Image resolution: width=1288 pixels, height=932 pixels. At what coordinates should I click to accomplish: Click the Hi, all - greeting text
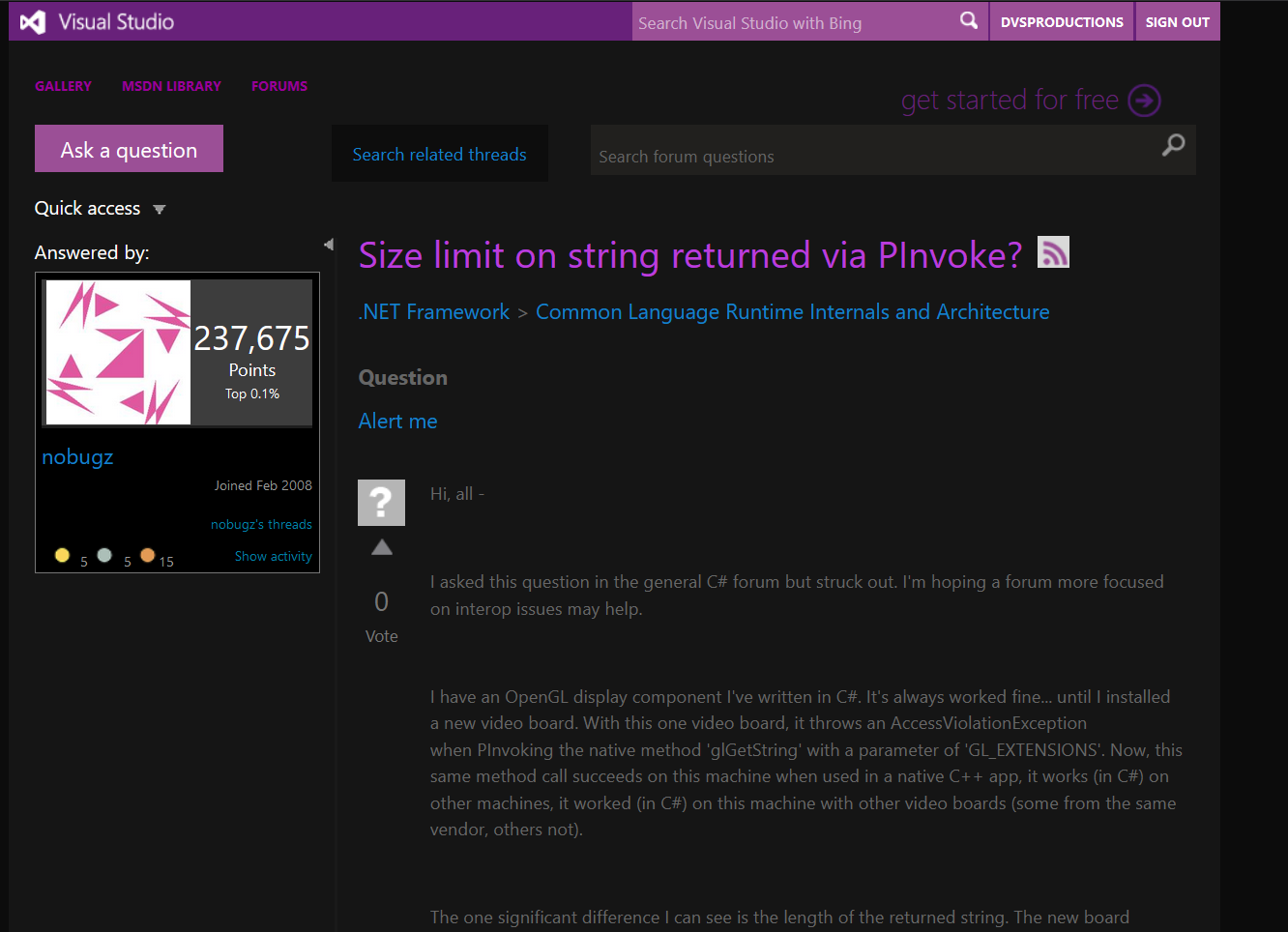click(x=457, y=493)
